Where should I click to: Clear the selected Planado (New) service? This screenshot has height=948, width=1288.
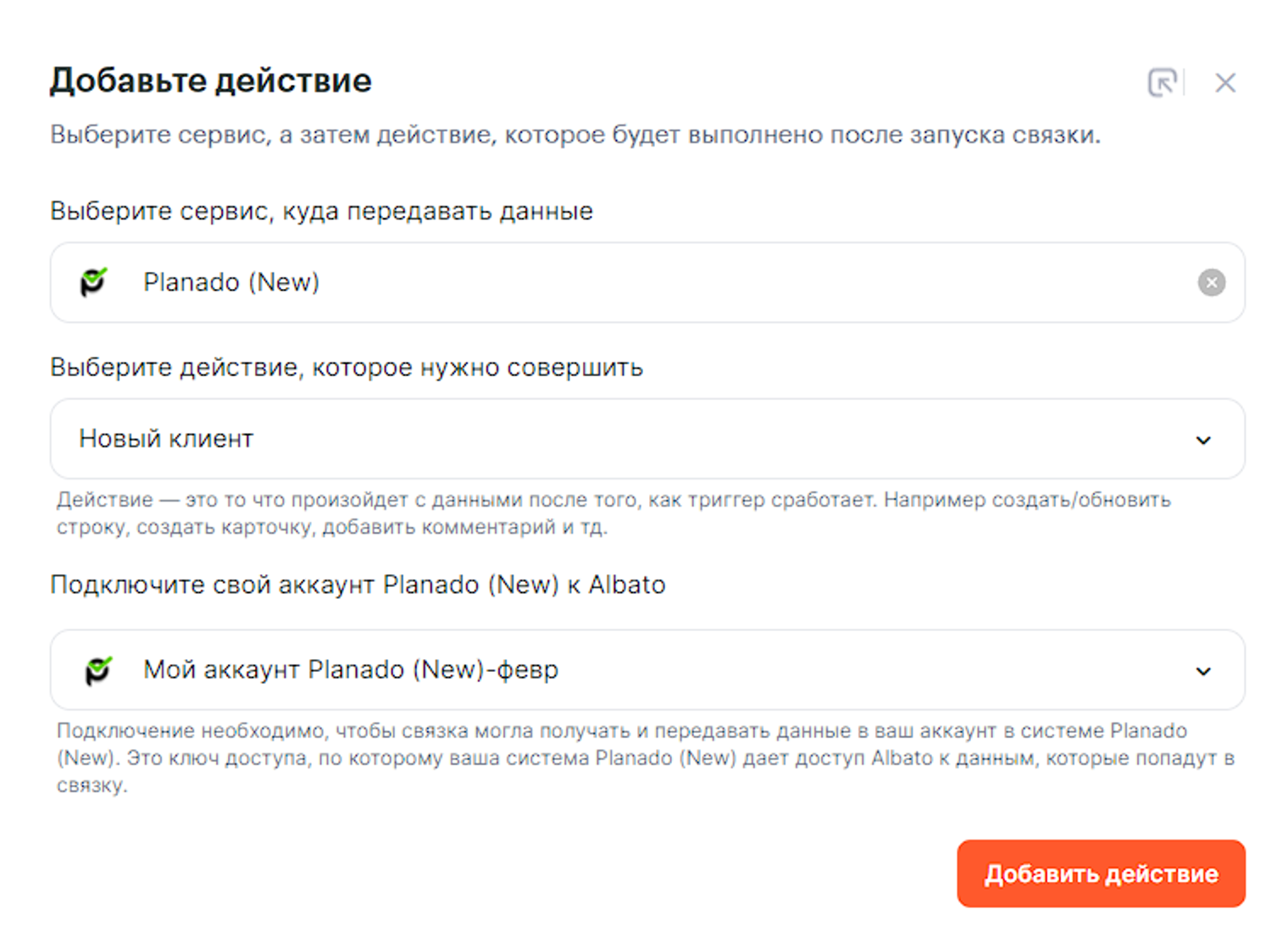[x=1211, y=282]
